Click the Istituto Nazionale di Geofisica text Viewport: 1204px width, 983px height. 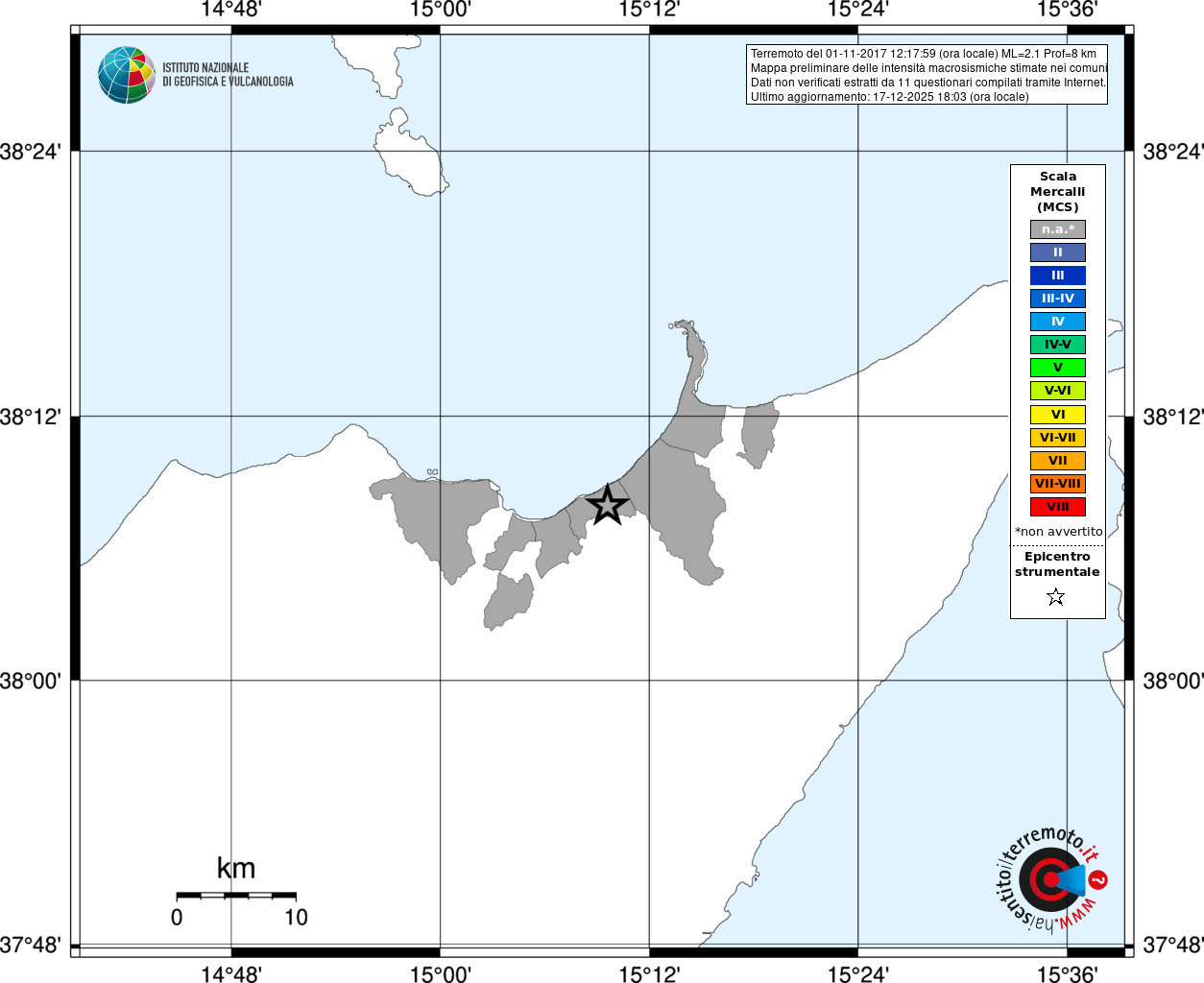coord(228,75)
